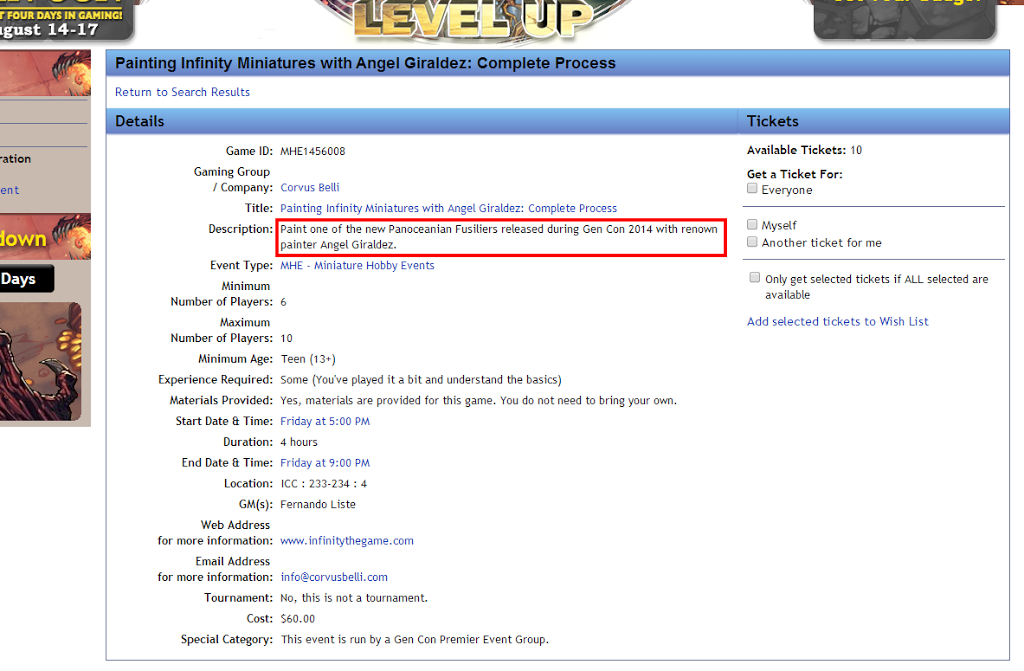
Task: Click the Level Up banner logo
Action: tap(473, 18)
